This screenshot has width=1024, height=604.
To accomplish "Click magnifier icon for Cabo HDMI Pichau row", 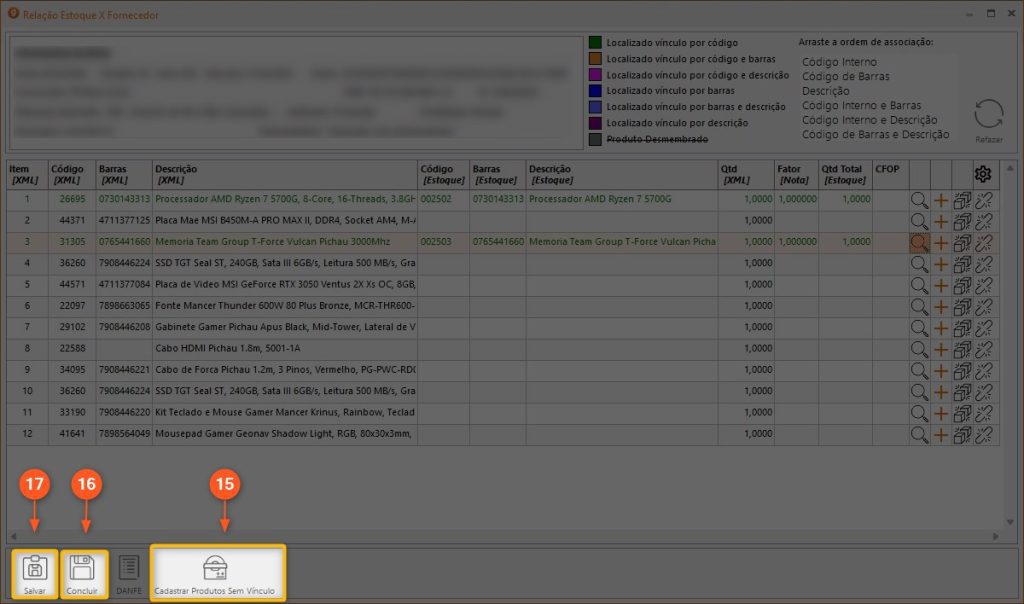I will click(x=919, y=350).
